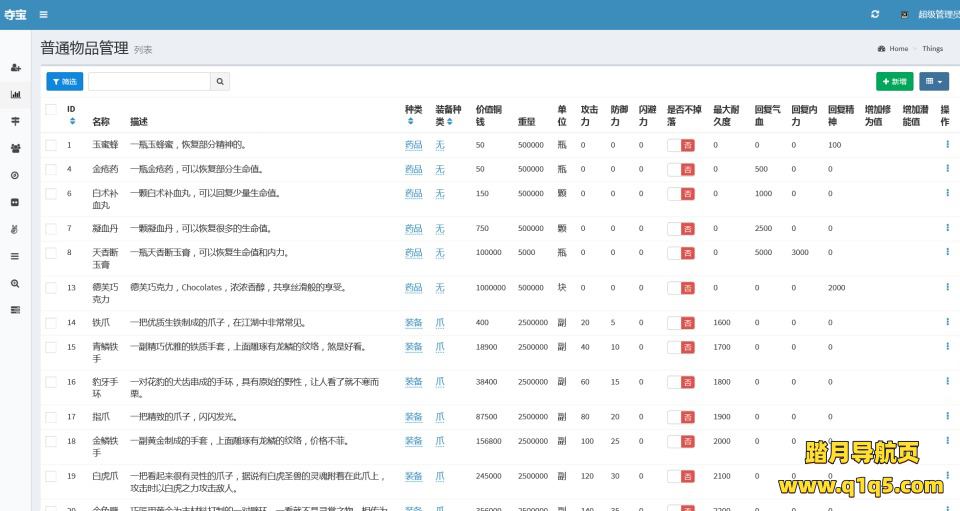Image resolution: width=960 pixels, height=511 pixels.
Task: Click the refresh icon in top bar
Action: [x=875, y=15]
